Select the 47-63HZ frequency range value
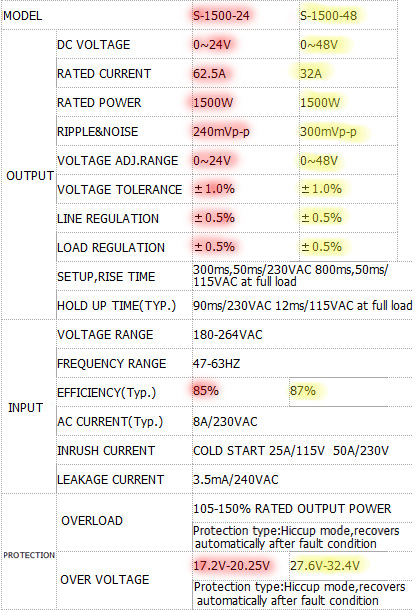Screen dimensions: 416x610 (x=216, y=364)
